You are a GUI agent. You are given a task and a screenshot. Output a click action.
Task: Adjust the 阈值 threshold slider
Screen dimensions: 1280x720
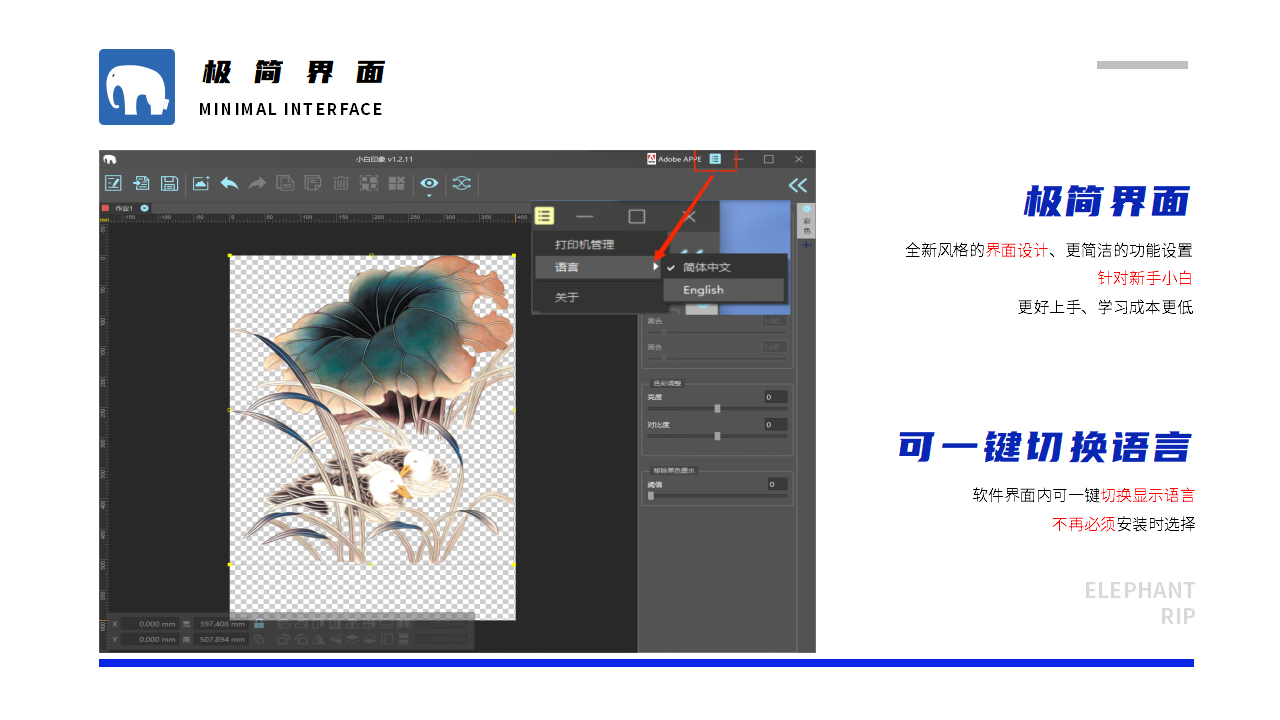click(717, 495)
